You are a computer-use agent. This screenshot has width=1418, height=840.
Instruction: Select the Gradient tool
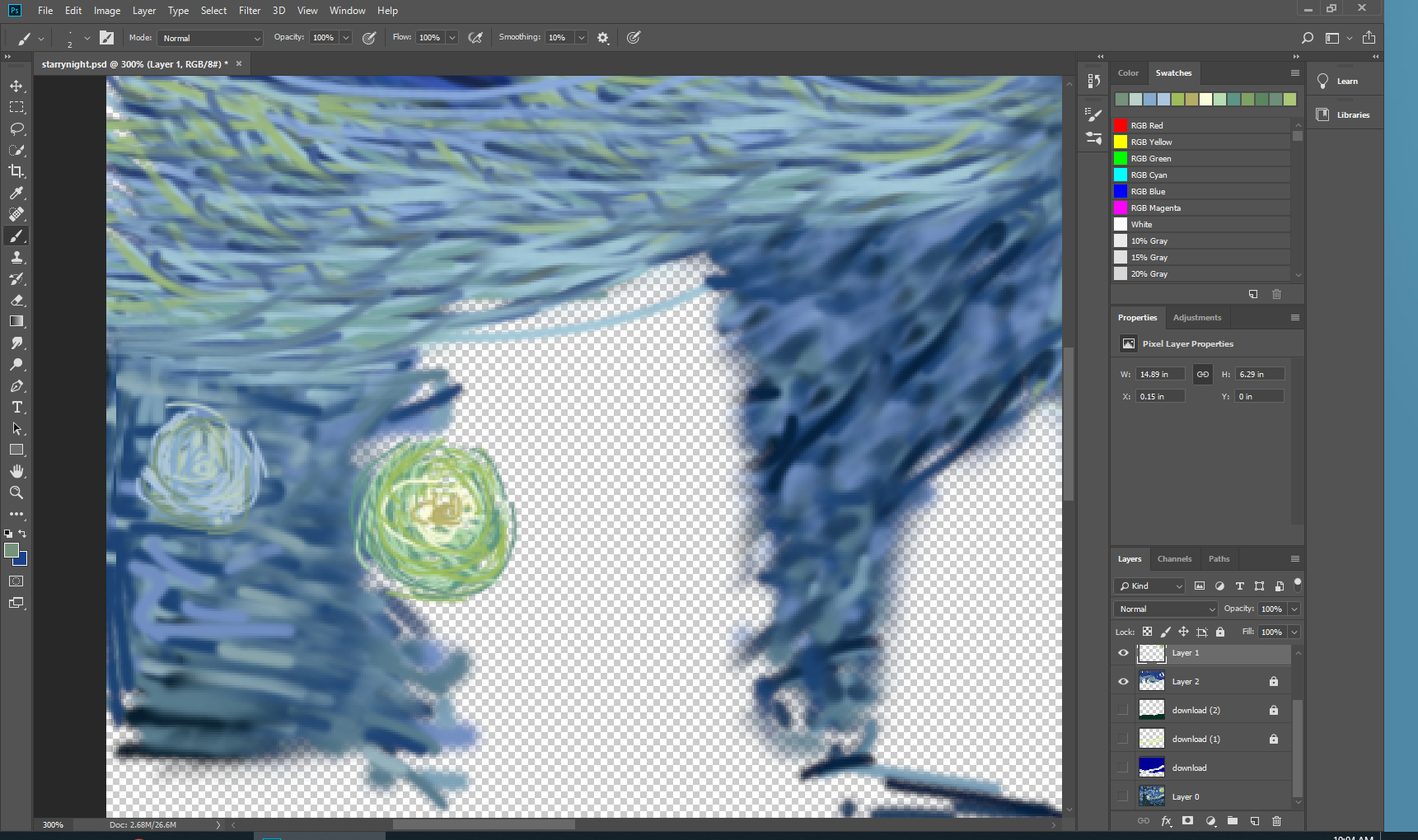[16, 321]
